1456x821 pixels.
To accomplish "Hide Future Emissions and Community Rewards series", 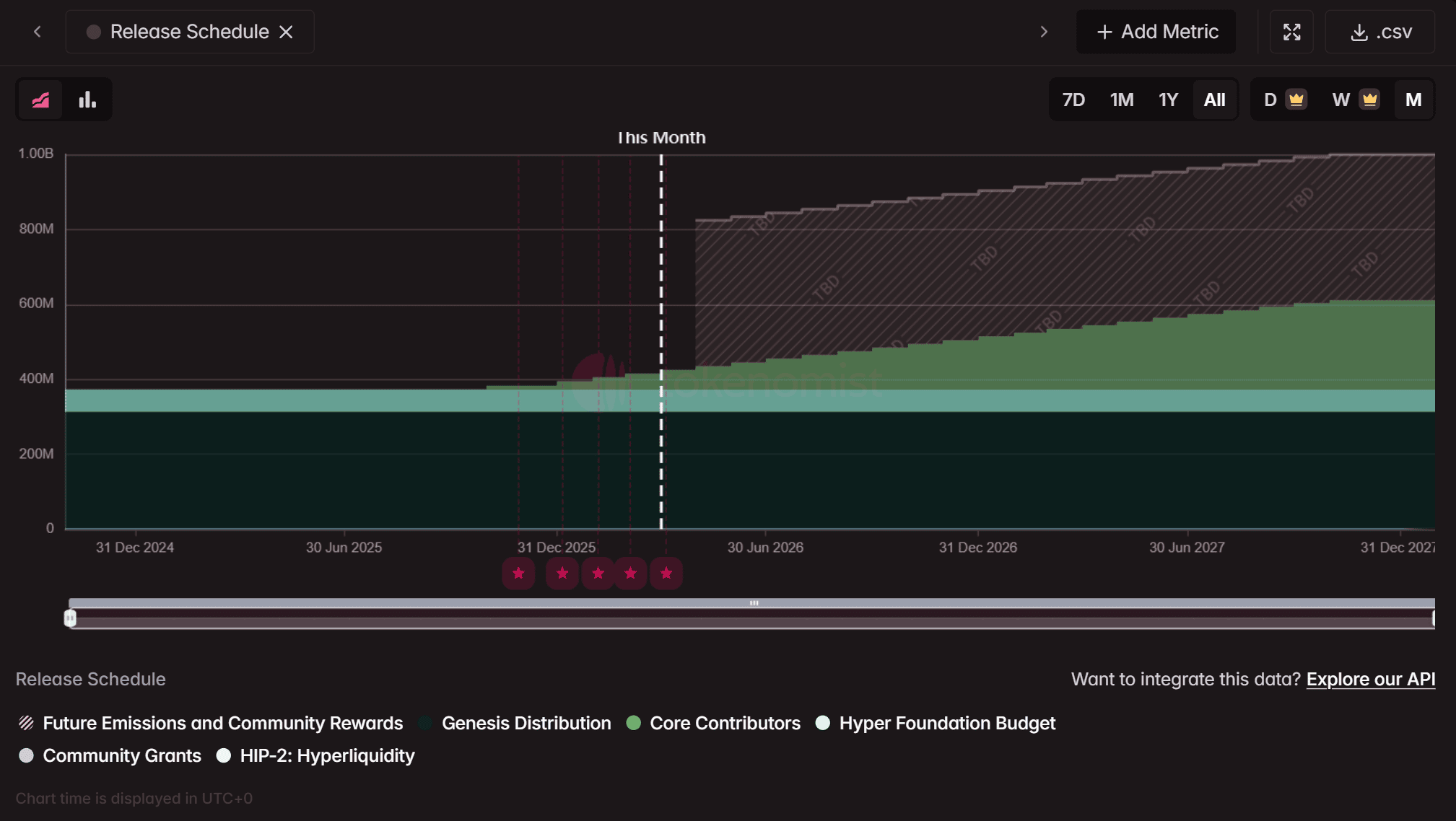I will (x=211, y=723).
